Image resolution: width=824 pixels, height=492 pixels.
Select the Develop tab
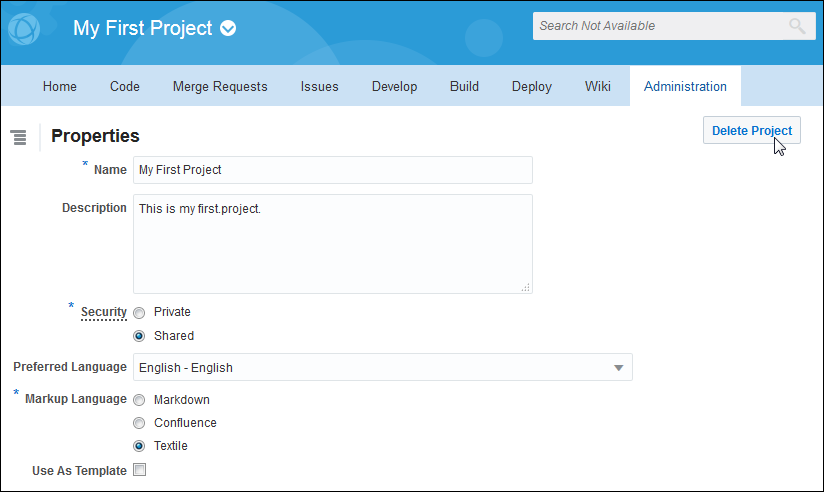click(394, 86)
